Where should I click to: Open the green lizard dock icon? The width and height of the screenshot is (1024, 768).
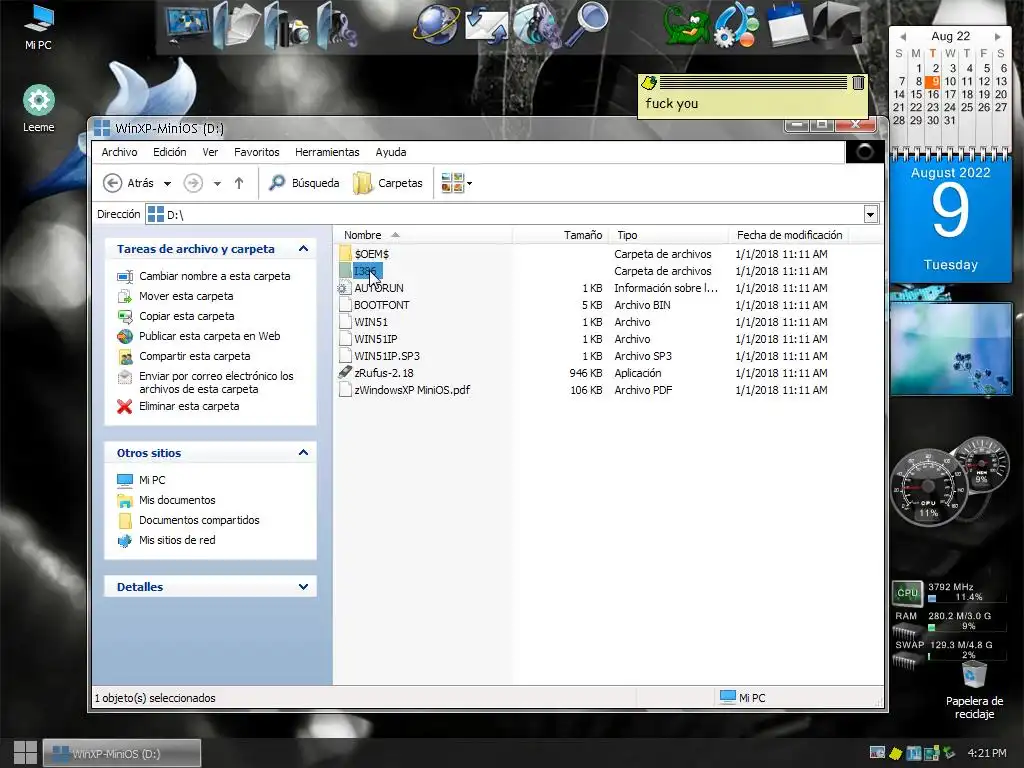[686, 26]
